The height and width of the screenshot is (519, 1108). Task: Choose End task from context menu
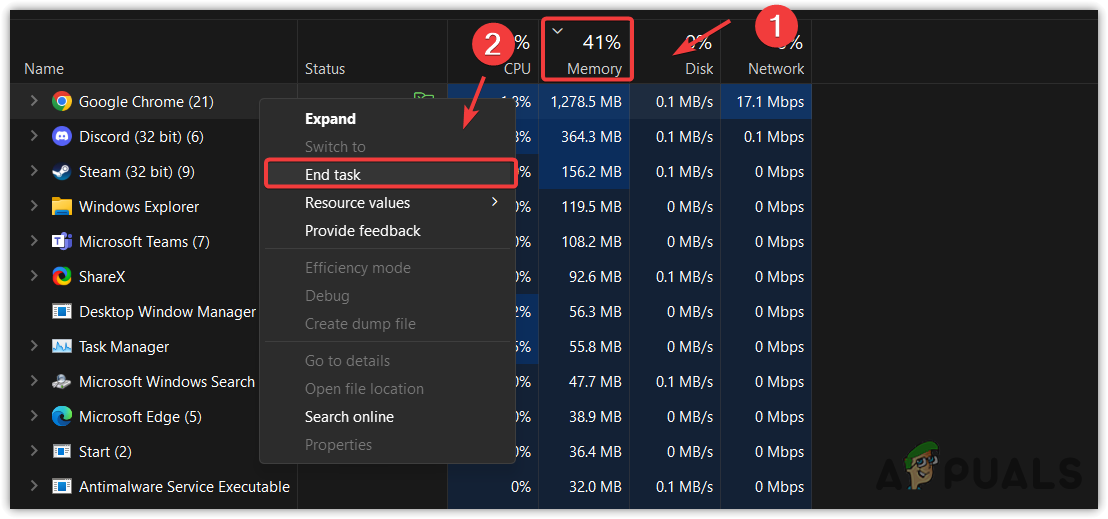(x=333, y=175)
